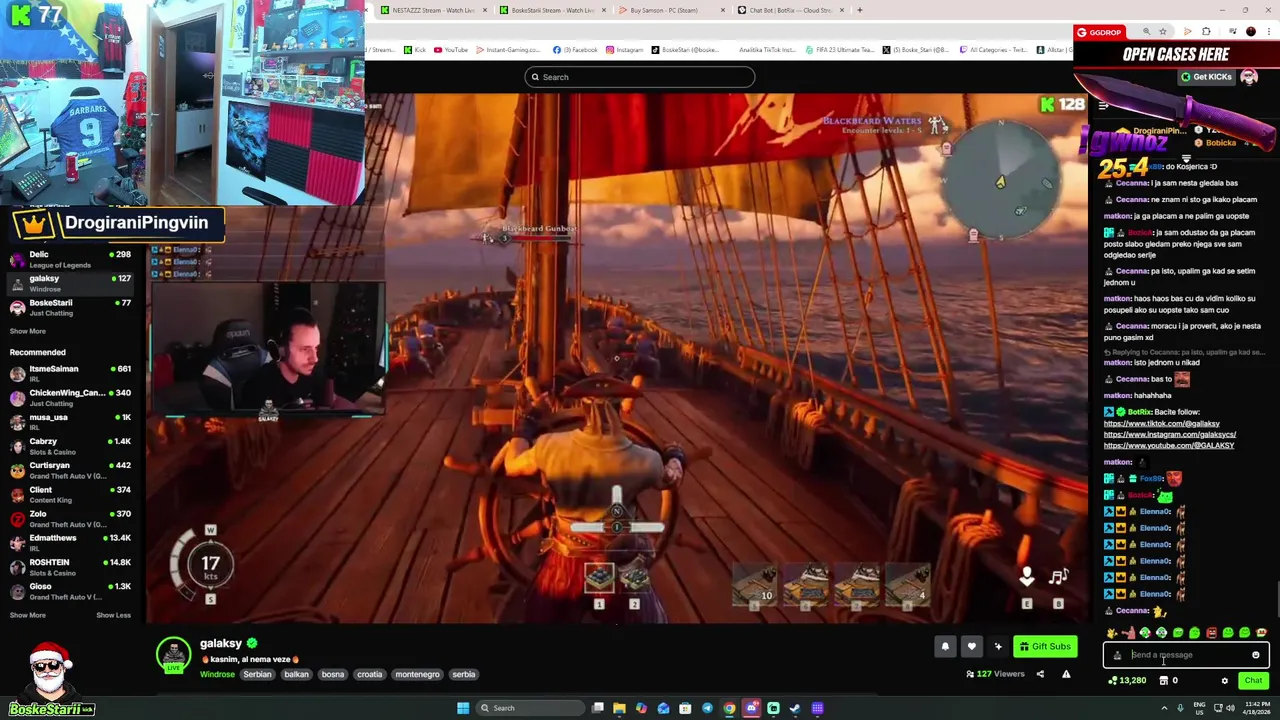
Task: Click the sparkle icon beside Gift Subs
Action: click(x=998, y=646)
